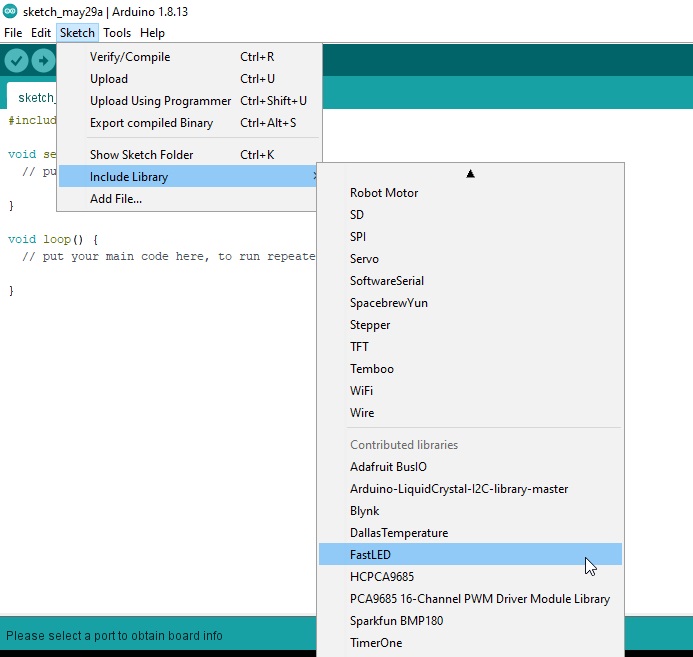Select Export compiled Binary
This screenshot has width=693, height=657.
click(189, 123)
